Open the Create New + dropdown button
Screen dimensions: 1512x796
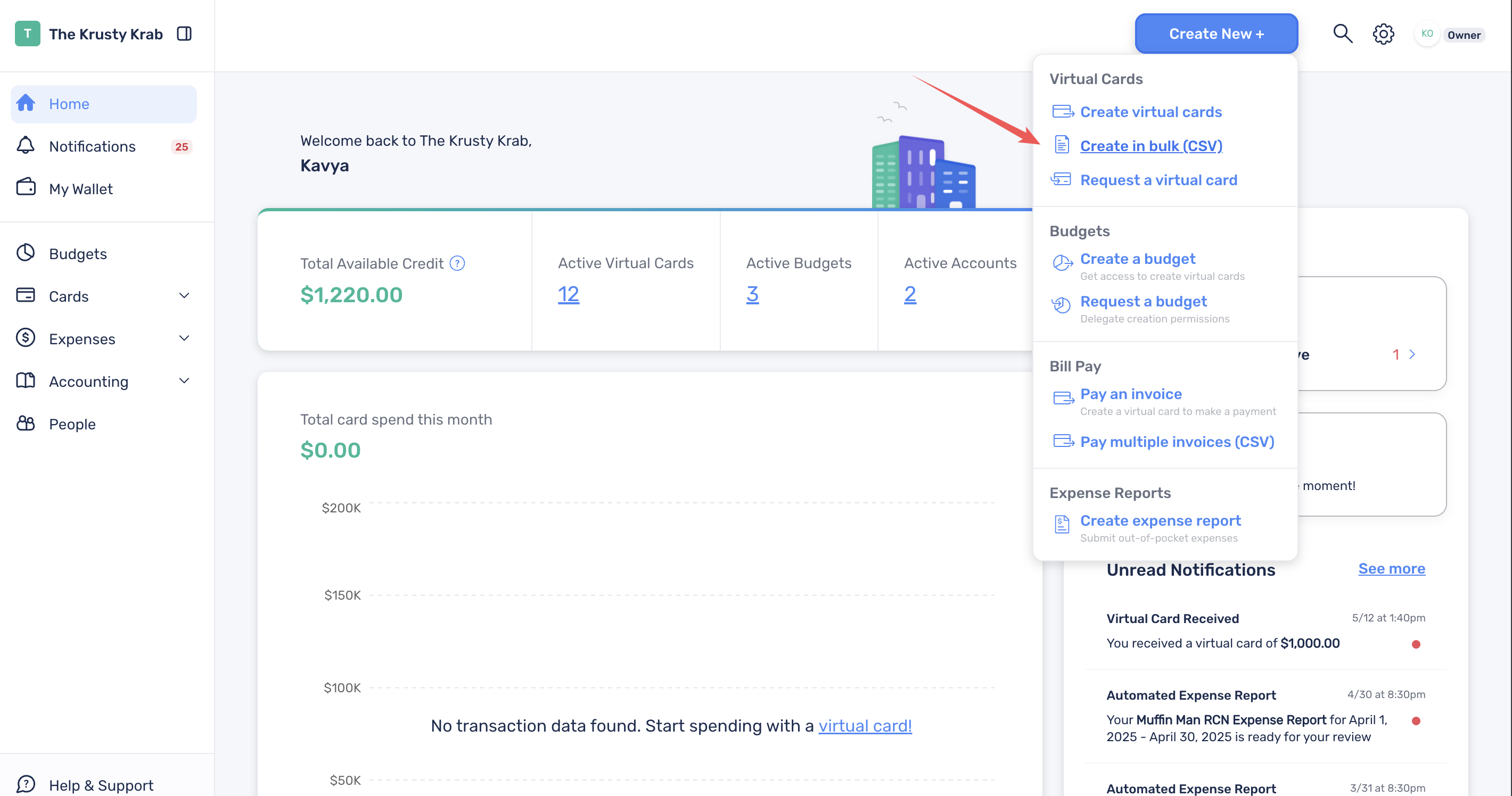[1216, 34]
